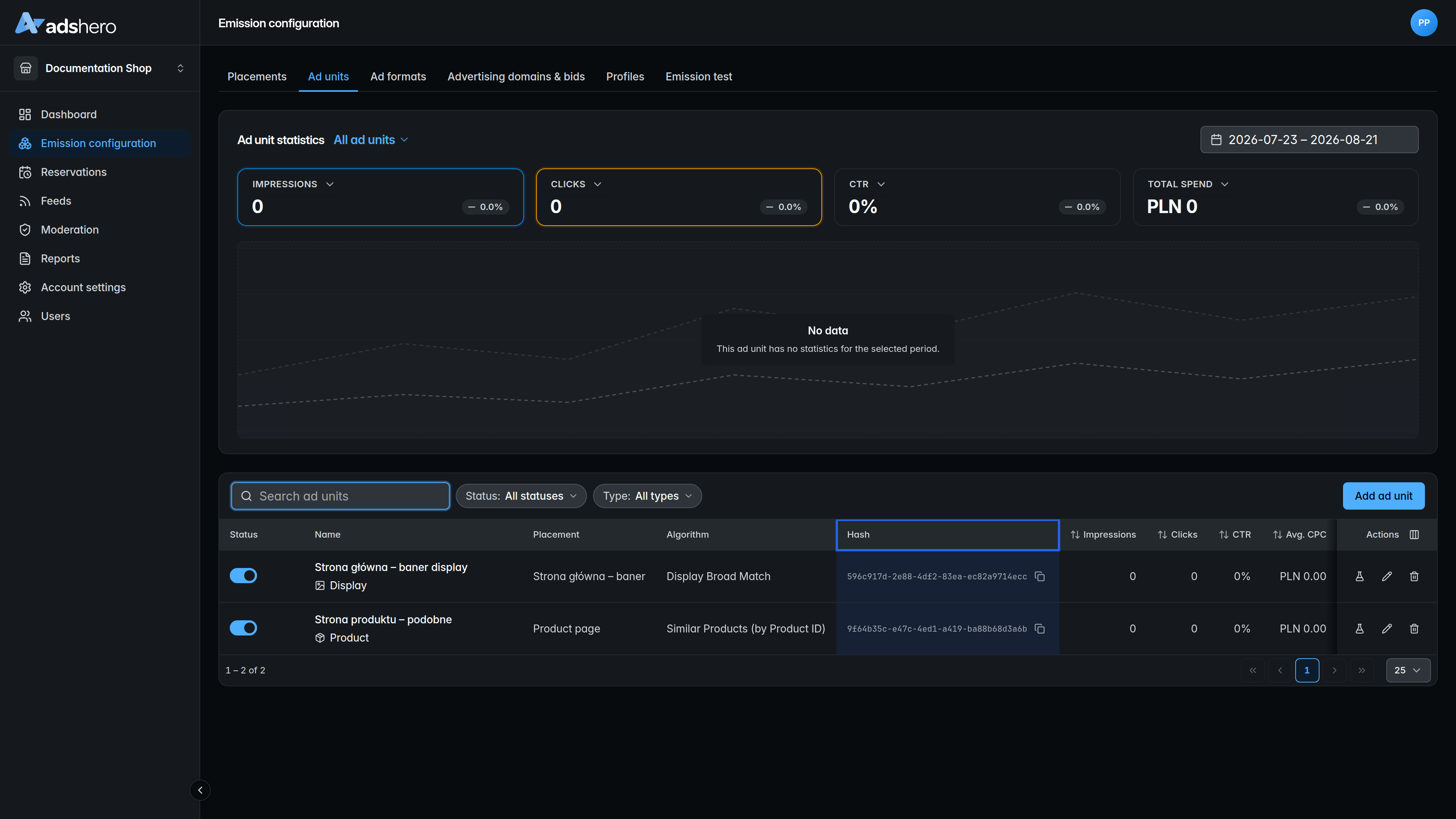Viewport: 1456px width, 819px height.
Task: Open Reservations in the sidebar
Action: tap(74, 172)
